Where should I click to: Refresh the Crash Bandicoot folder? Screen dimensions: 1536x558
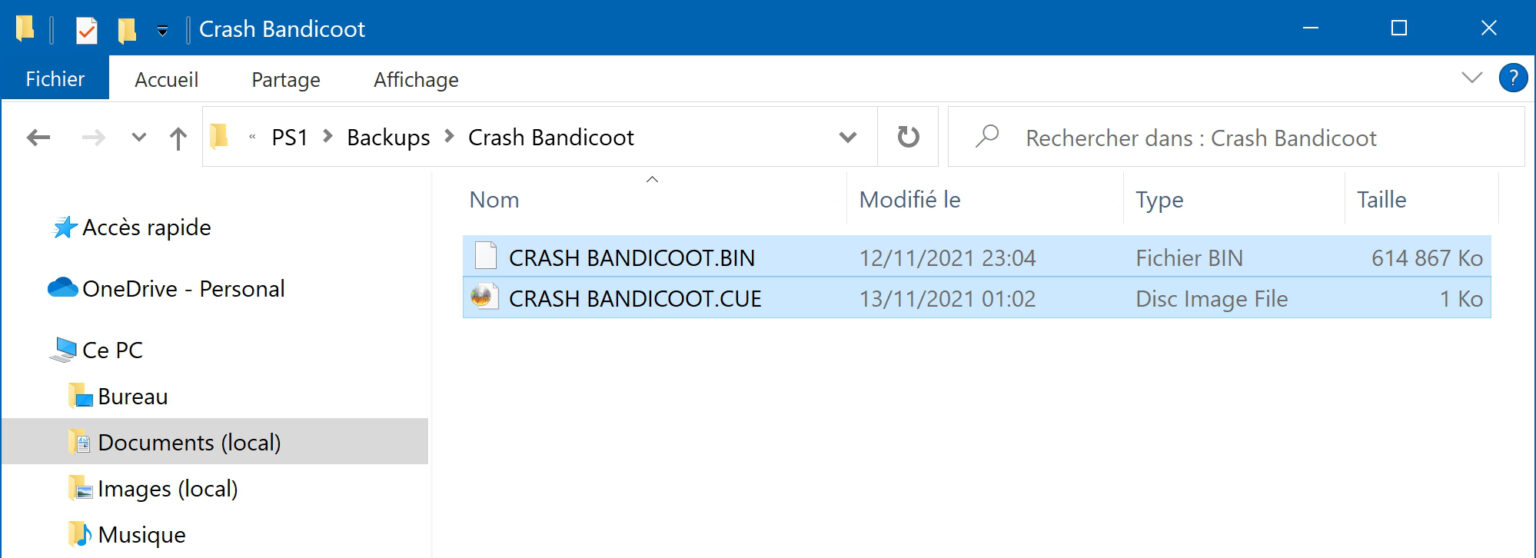[x=908, y=137]
